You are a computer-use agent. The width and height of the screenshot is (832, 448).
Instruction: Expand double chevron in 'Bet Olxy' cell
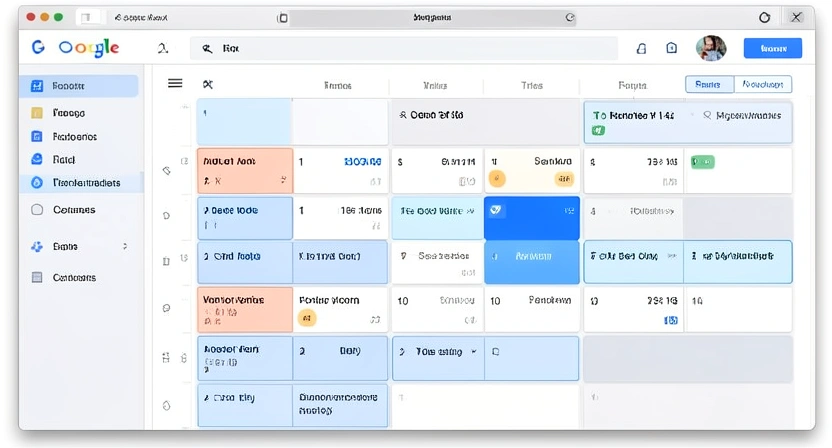[x=672, y=256]
